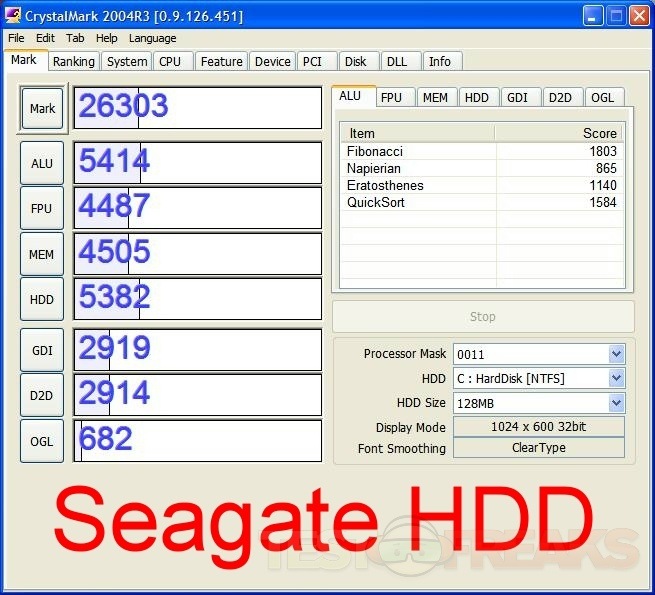Run the OGL benchmark button on left

[x=42, y=441]
